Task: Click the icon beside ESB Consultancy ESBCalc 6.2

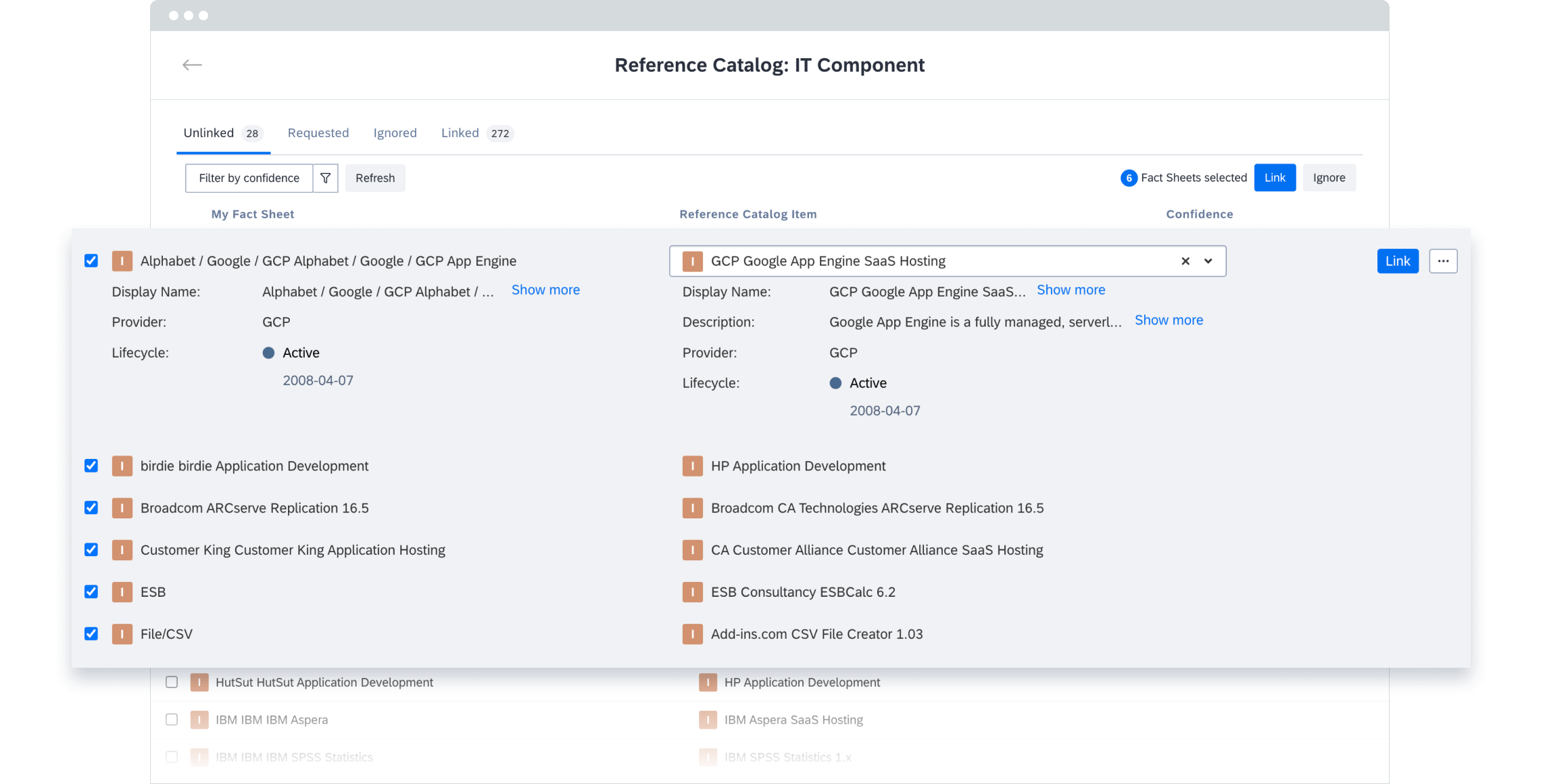Action: coord(692,591)
